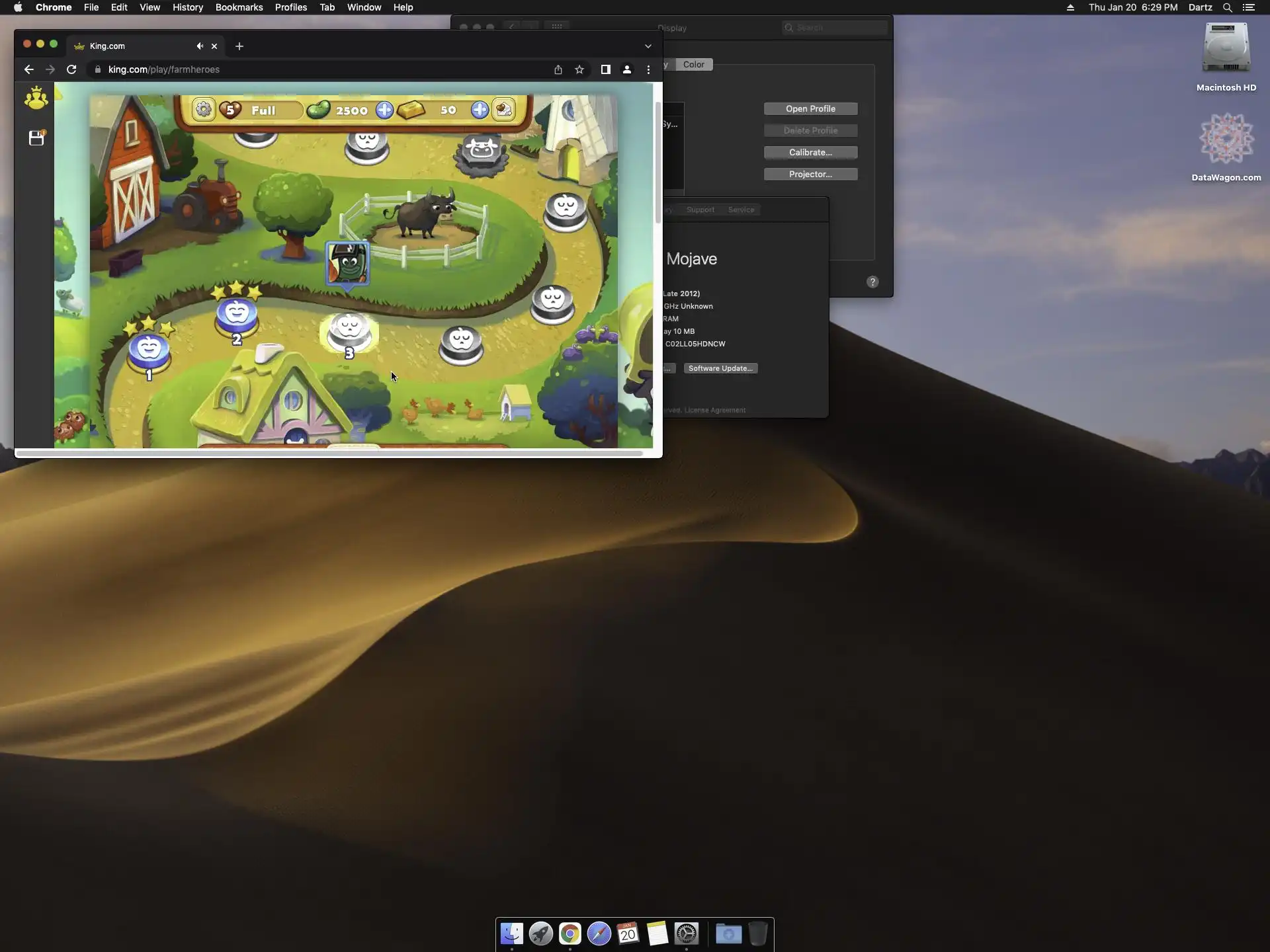Switch to the Color tab

click(693, 65)
